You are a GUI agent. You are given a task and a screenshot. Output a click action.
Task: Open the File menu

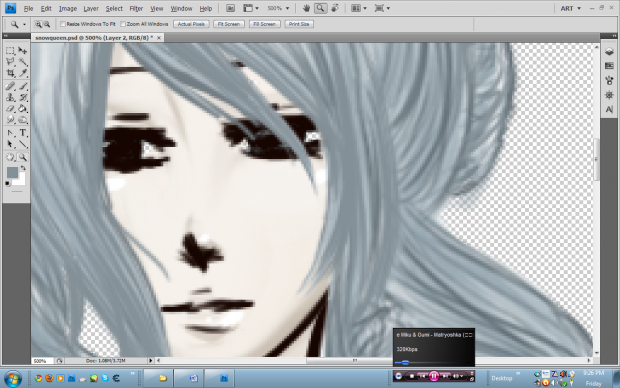(x=28, y=8)
